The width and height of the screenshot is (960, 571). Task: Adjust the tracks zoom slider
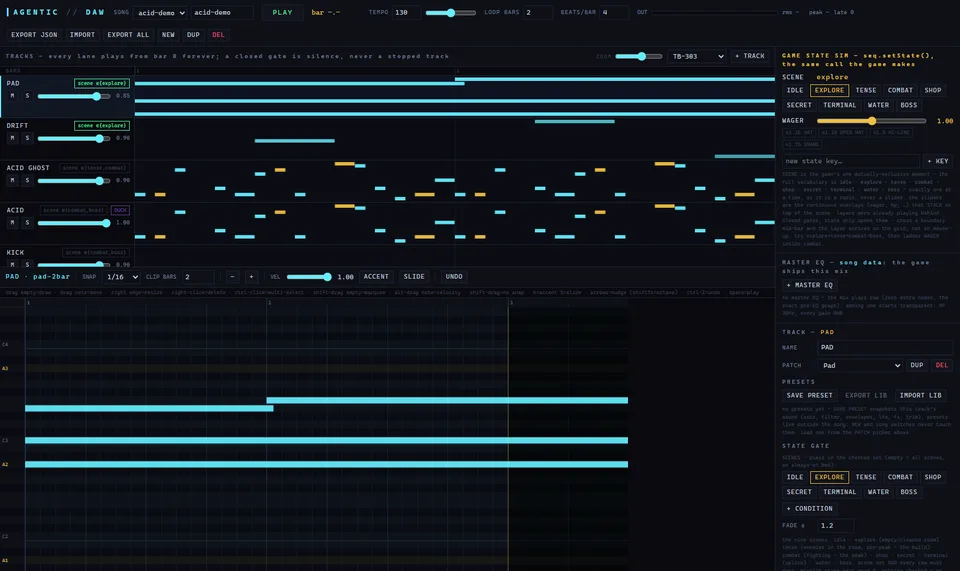pyautogui.click(x=639, y=56)
